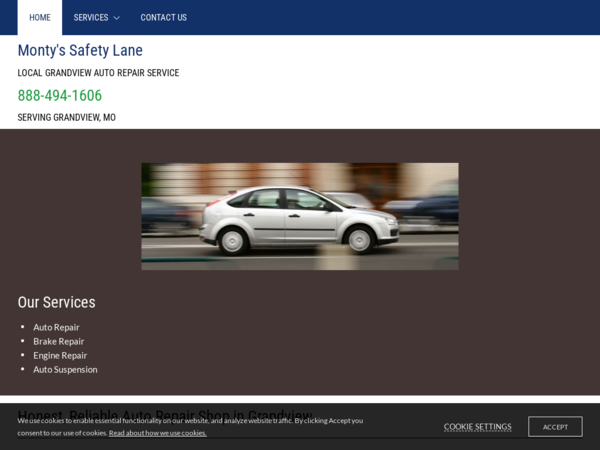Open the Engine Repair service link
Image resolution: width=600 pixels, height=450 pixels.
[60, 355]
